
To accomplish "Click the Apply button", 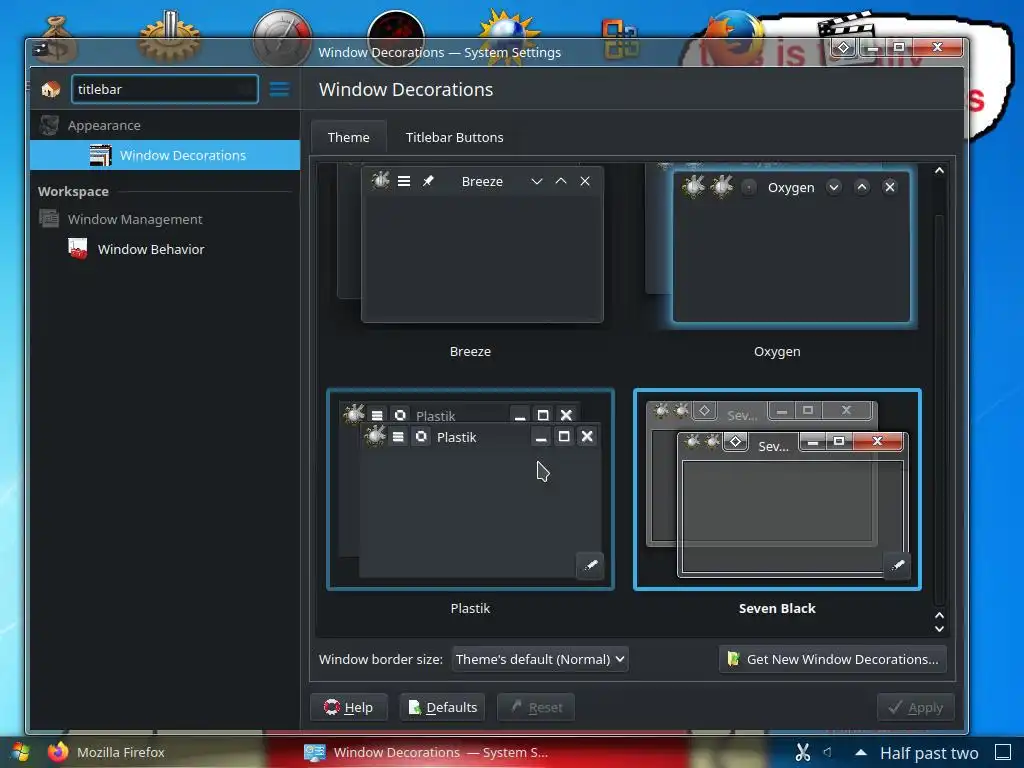I will tap(916, 707).
